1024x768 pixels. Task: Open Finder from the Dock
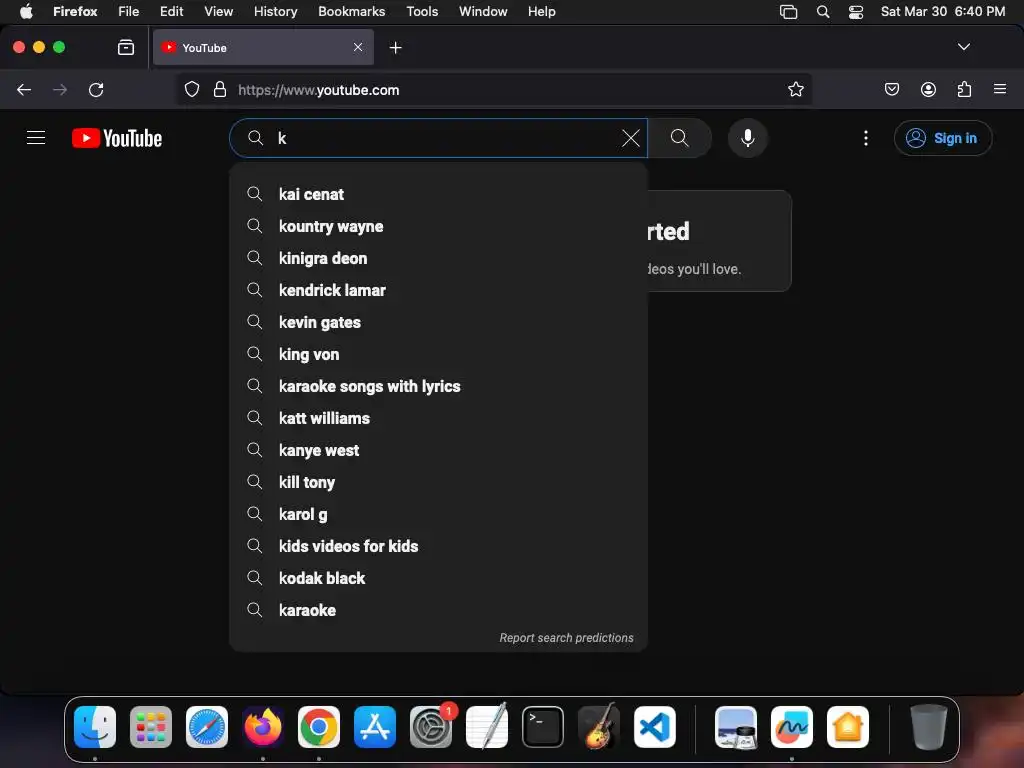(95, 727)
